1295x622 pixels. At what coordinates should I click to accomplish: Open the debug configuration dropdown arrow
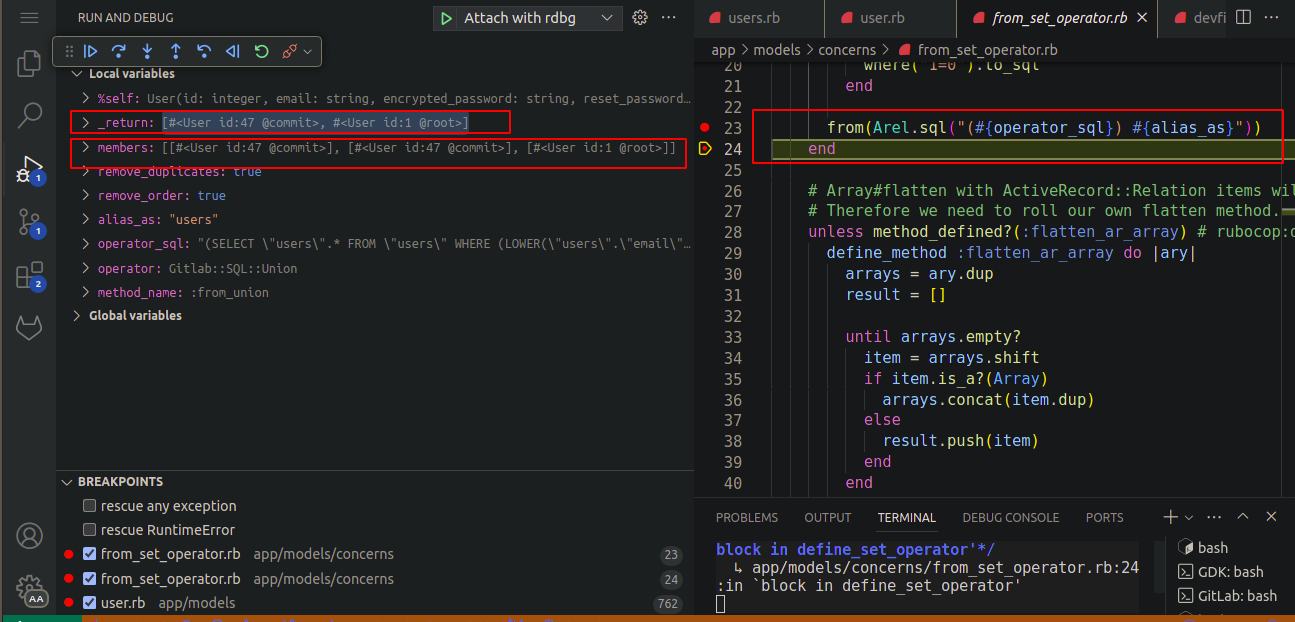(x=607, y=18)
